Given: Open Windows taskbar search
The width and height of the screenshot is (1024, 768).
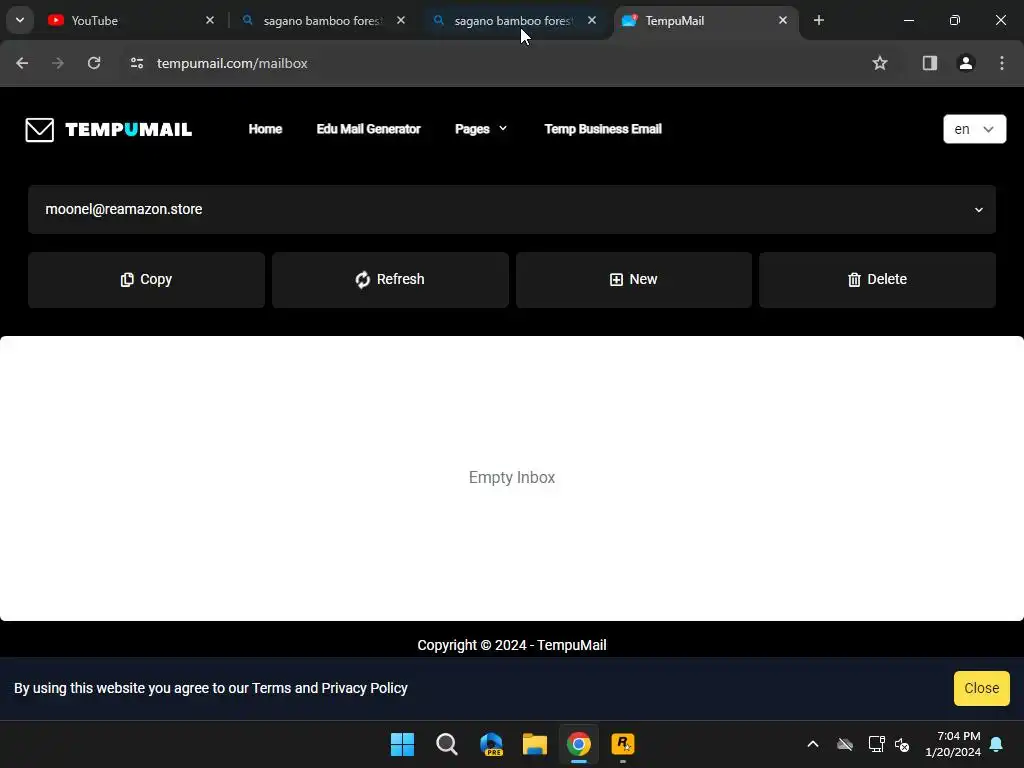Looking at the screenshot, I should pyautogui.click(x=447, y=744).
